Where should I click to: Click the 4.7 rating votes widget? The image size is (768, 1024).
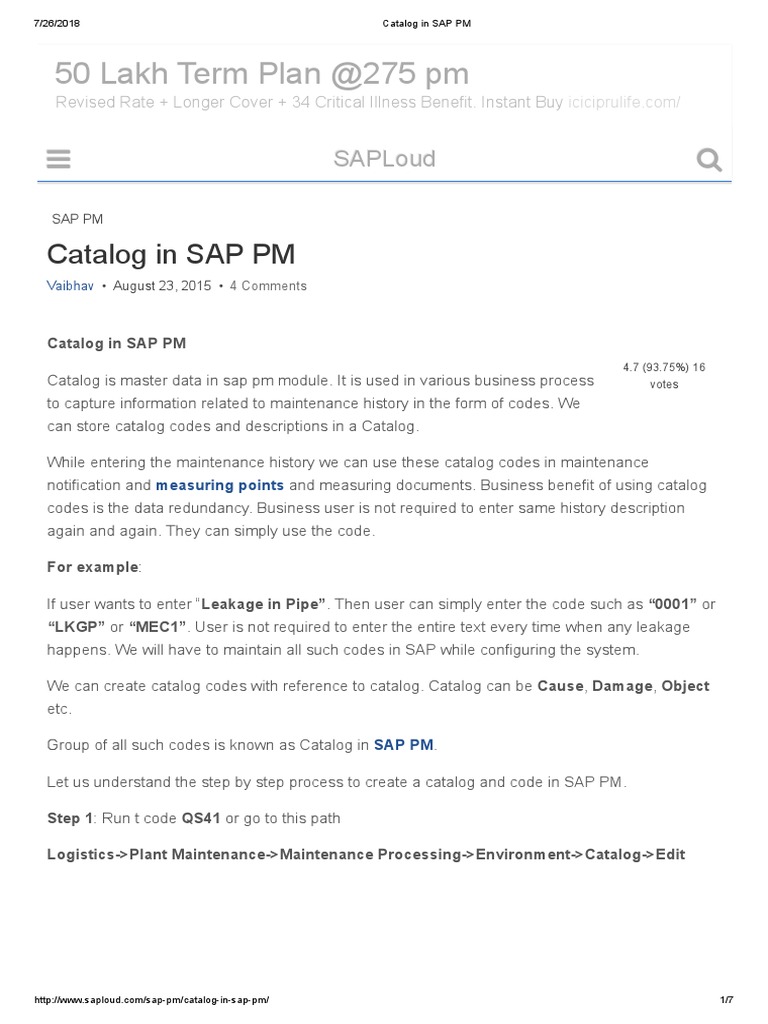click(x=663, y=375)
